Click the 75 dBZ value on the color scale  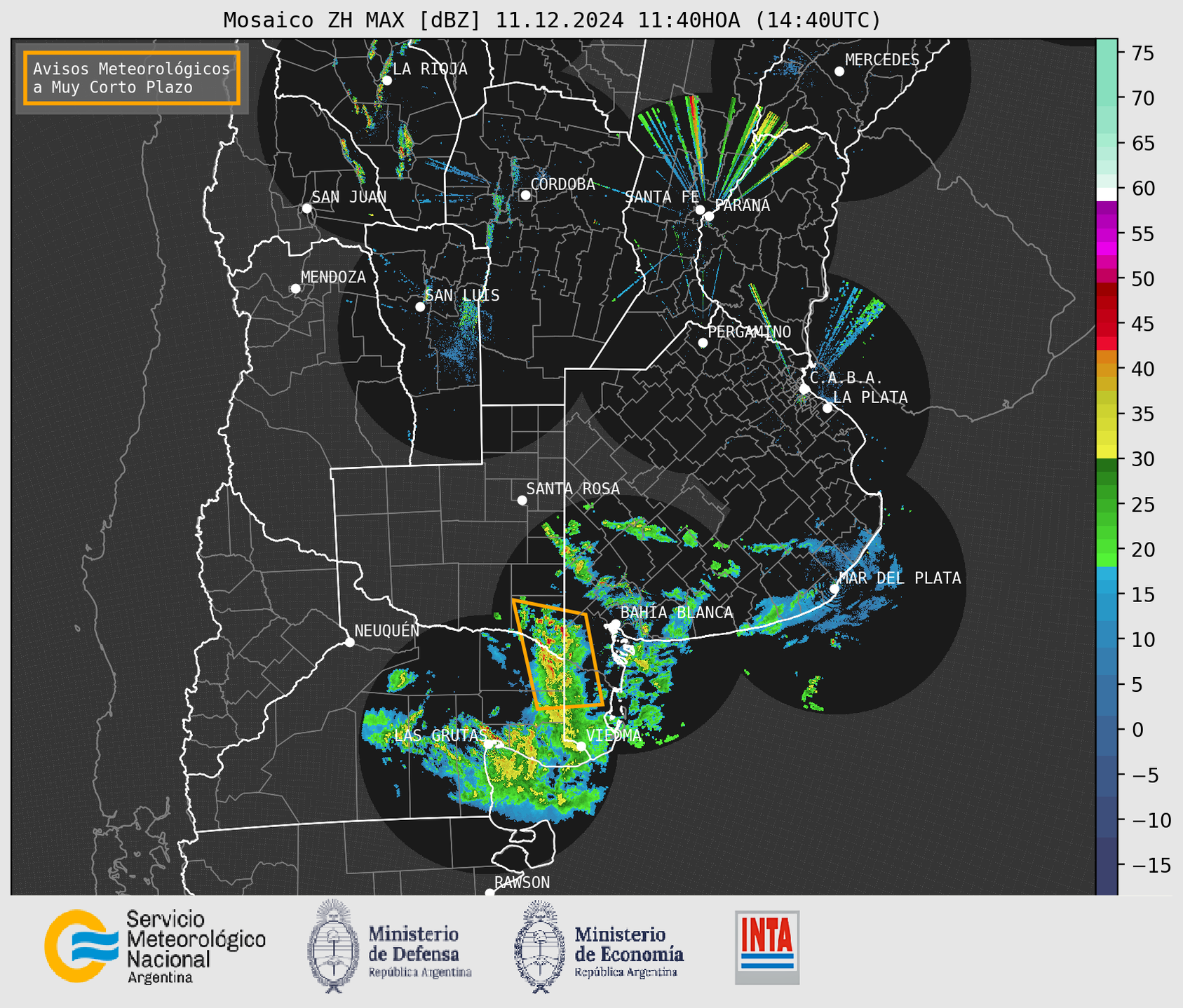tap(1142, 53)
